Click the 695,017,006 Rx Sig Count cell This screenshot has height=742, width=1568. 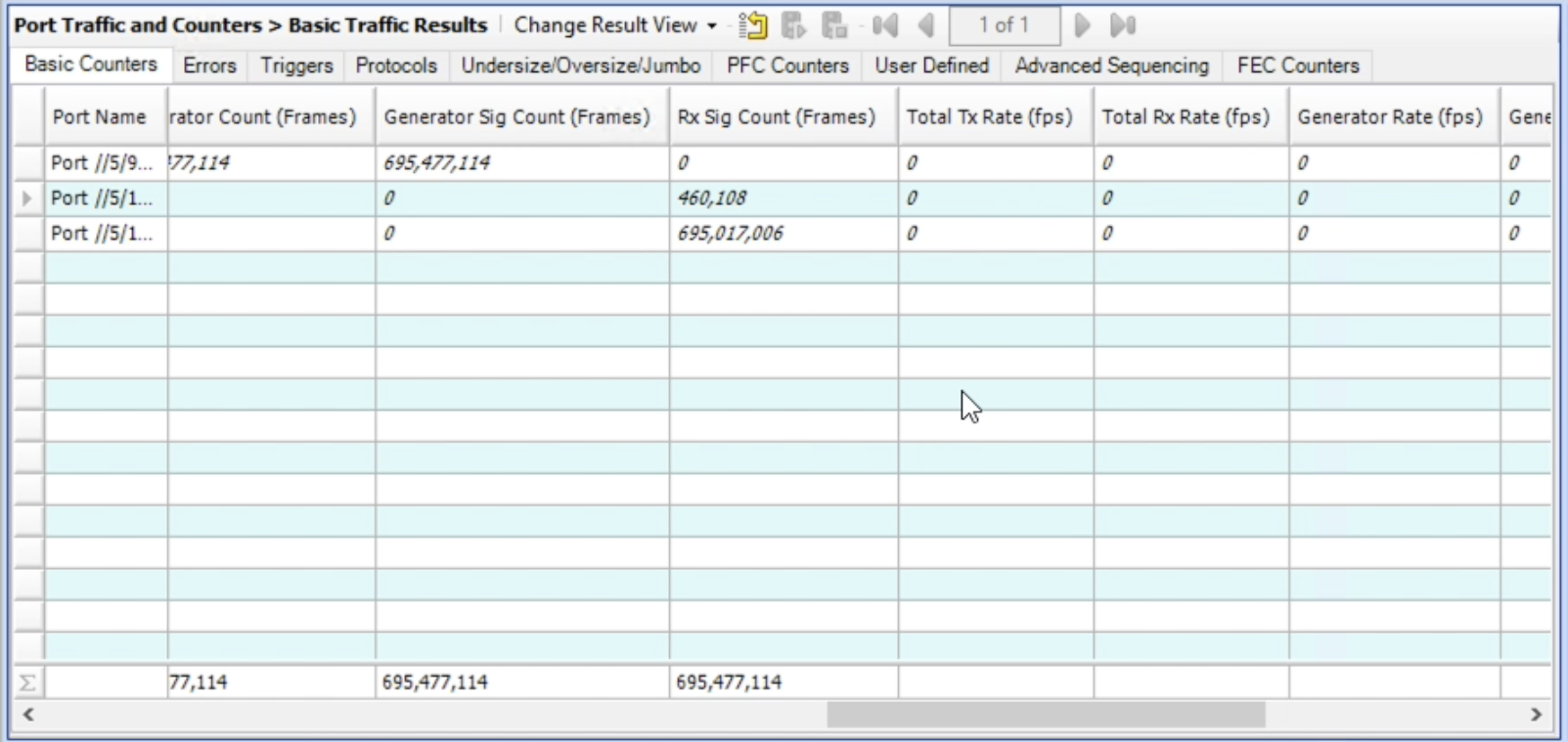coord(784,234)
